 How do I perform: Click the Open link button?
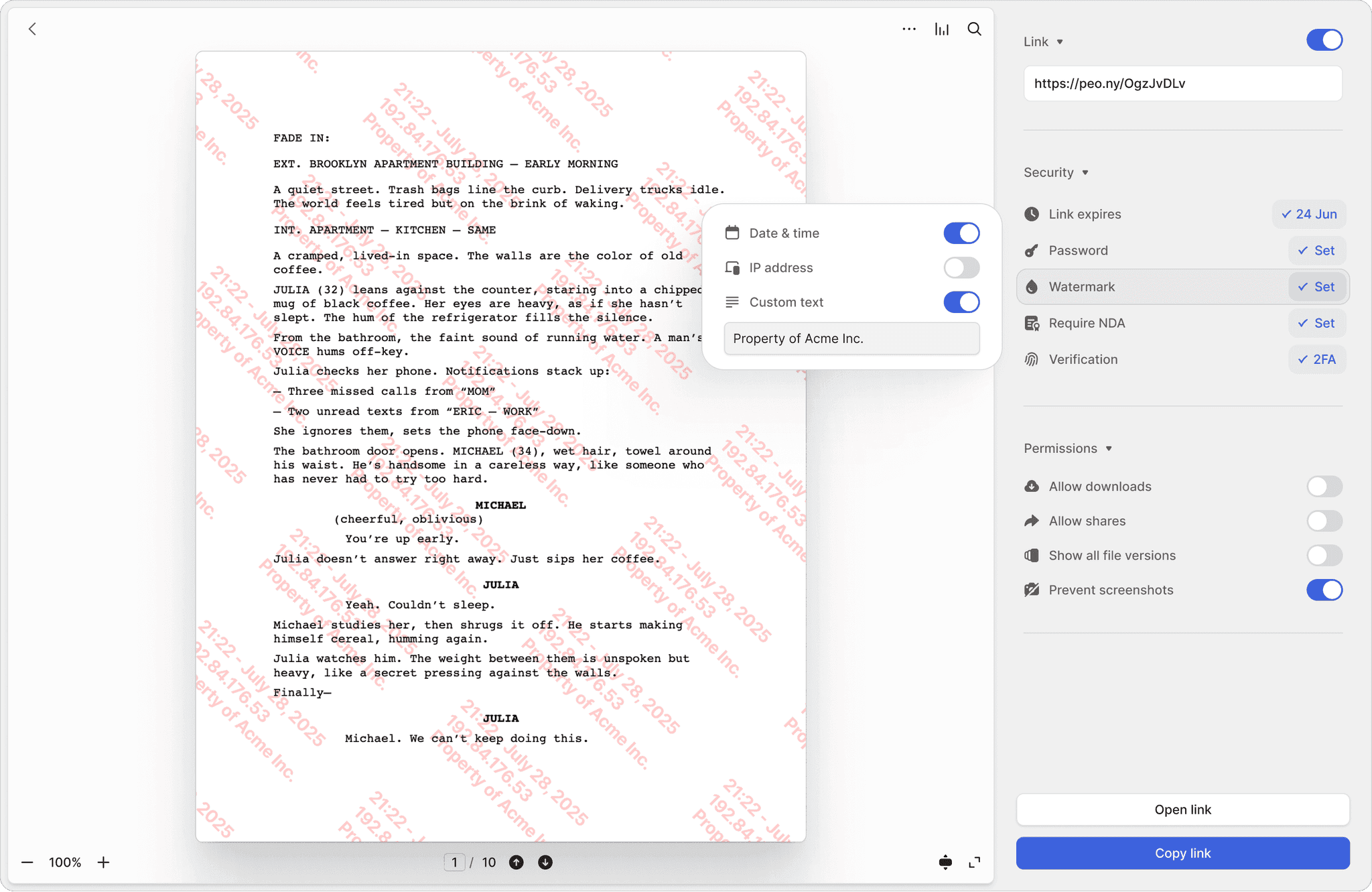(1182, 810)
